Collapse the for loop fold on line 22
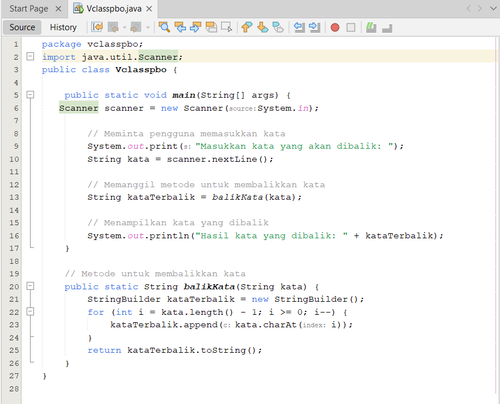 (x=30, y=311)
